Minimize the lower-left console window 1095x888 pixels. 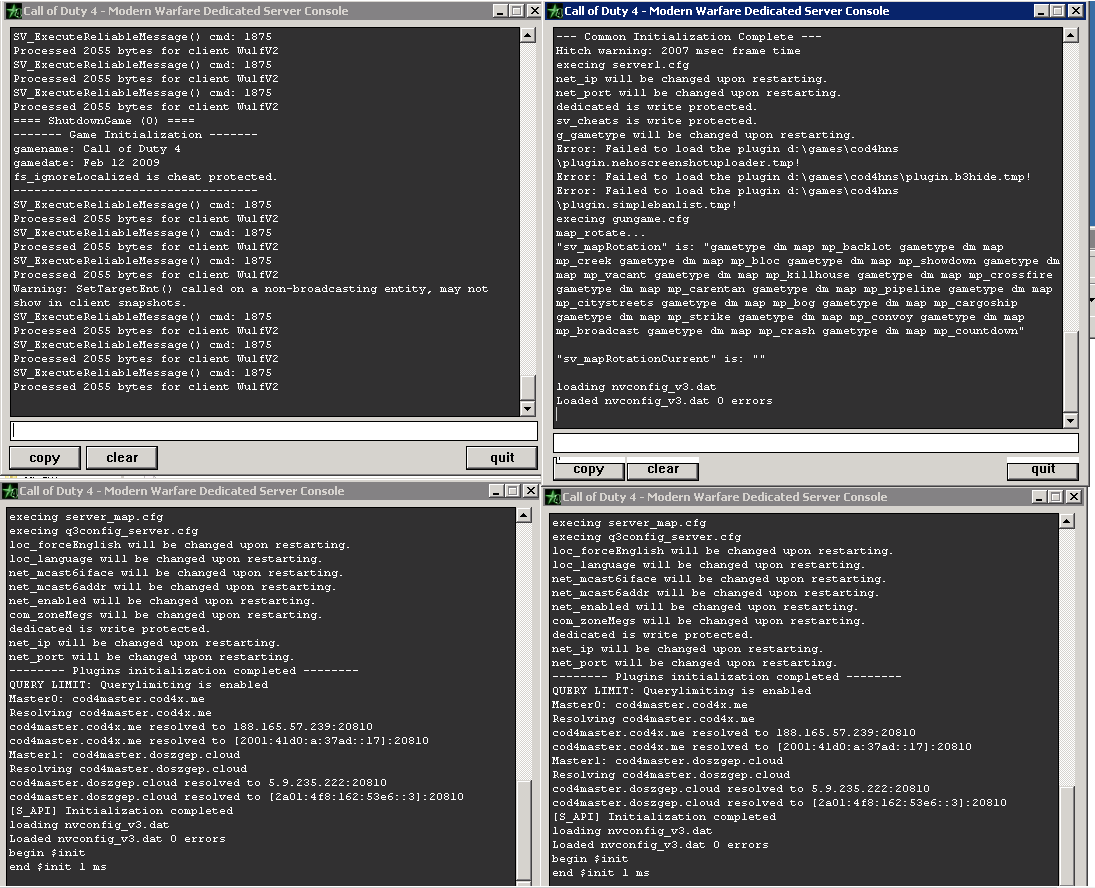coord(497,491)
